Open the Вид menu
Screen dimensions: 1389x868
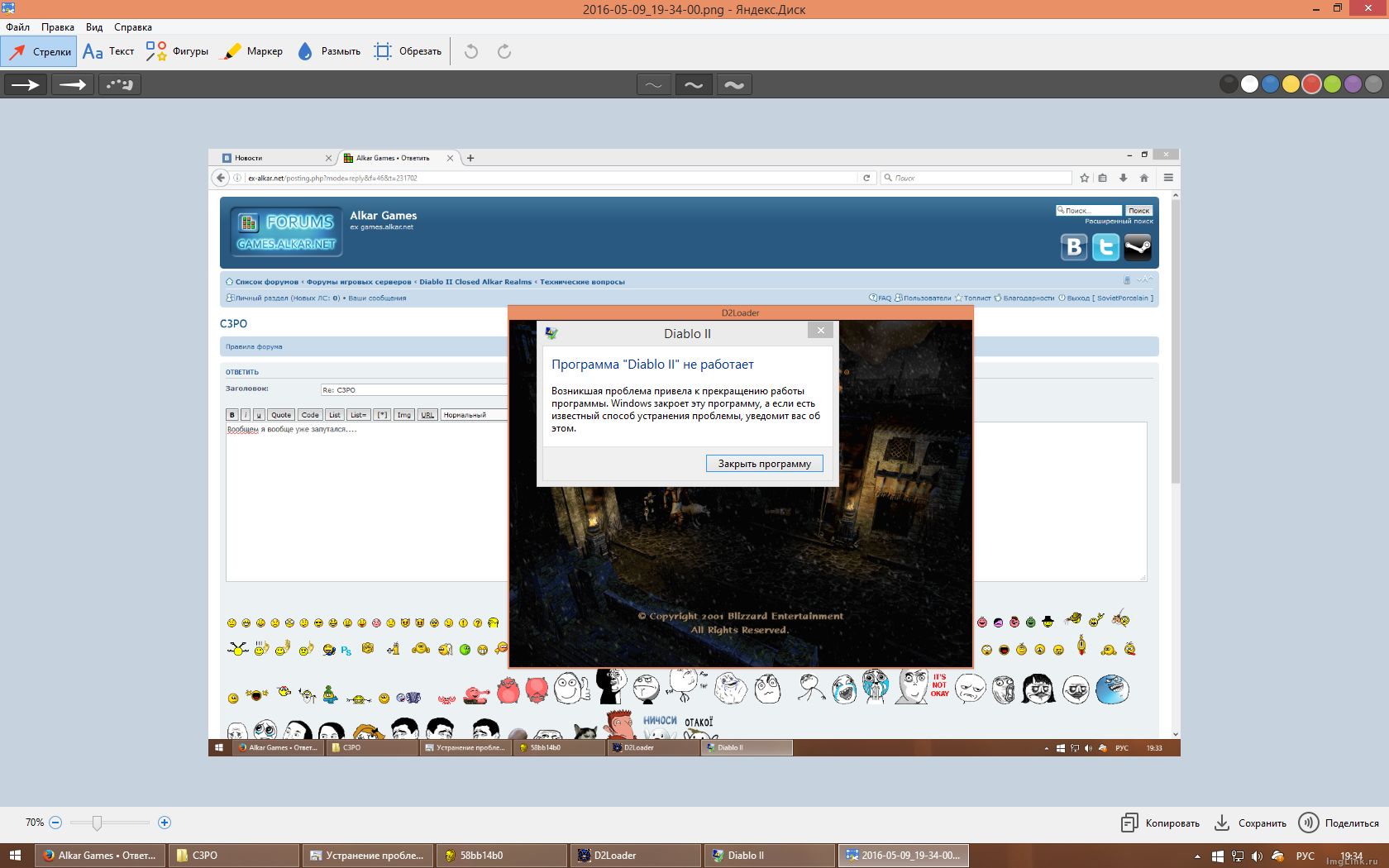pyautogui.click(x=94, y=27)
